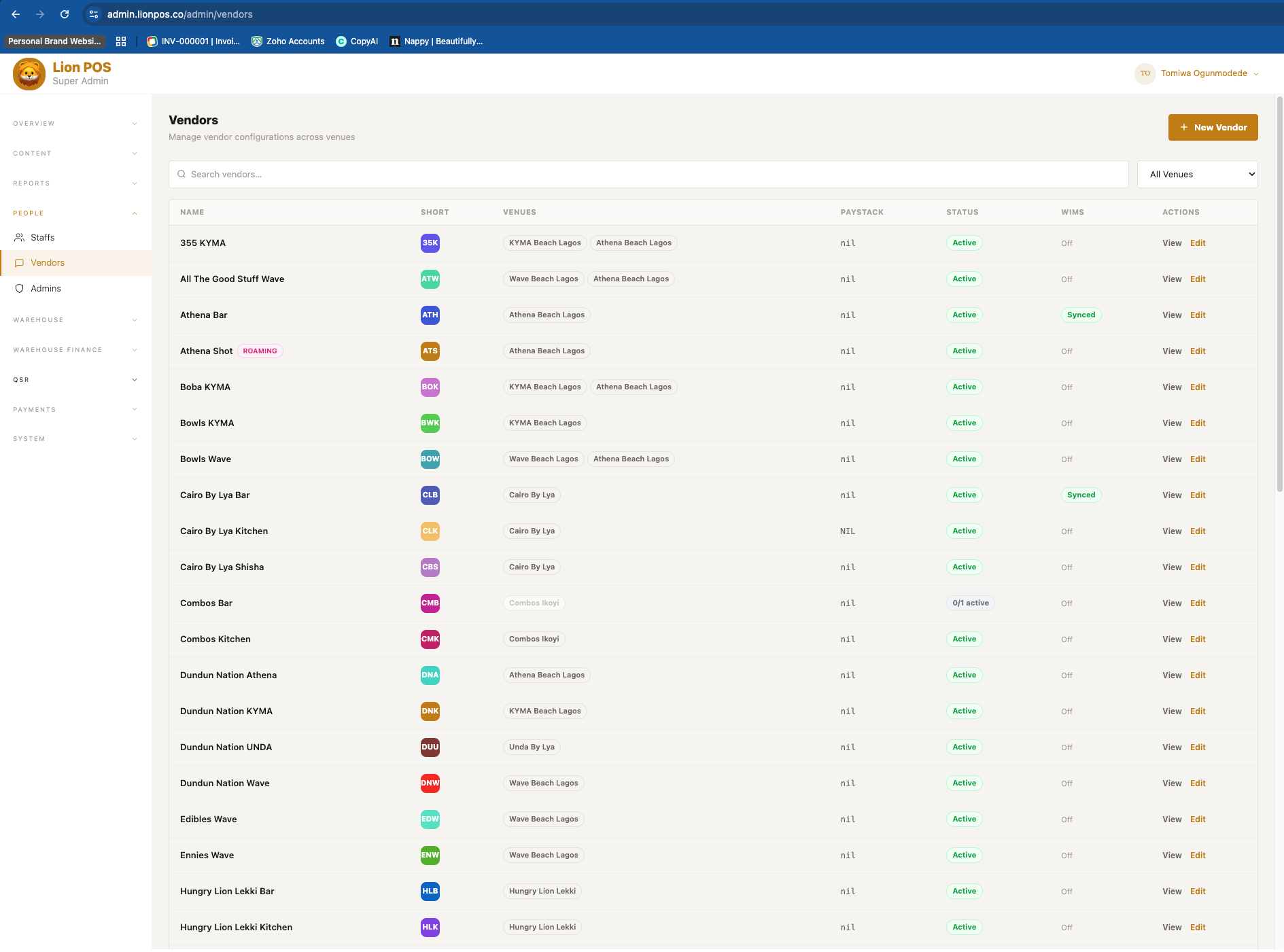The width and height of the screenshot is (1284, 952).
Task: Click the CLB badge for Cairo By Lya Bar
Action: 430,495
